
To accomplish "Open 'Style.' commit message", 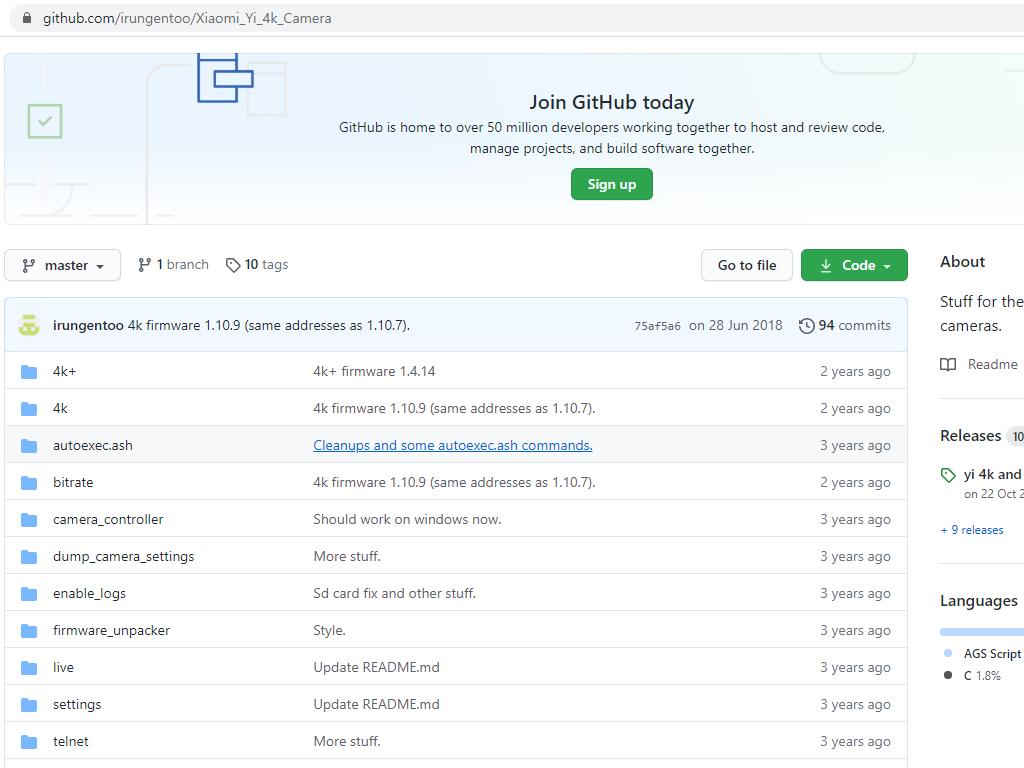I will (x=329, y=631).
